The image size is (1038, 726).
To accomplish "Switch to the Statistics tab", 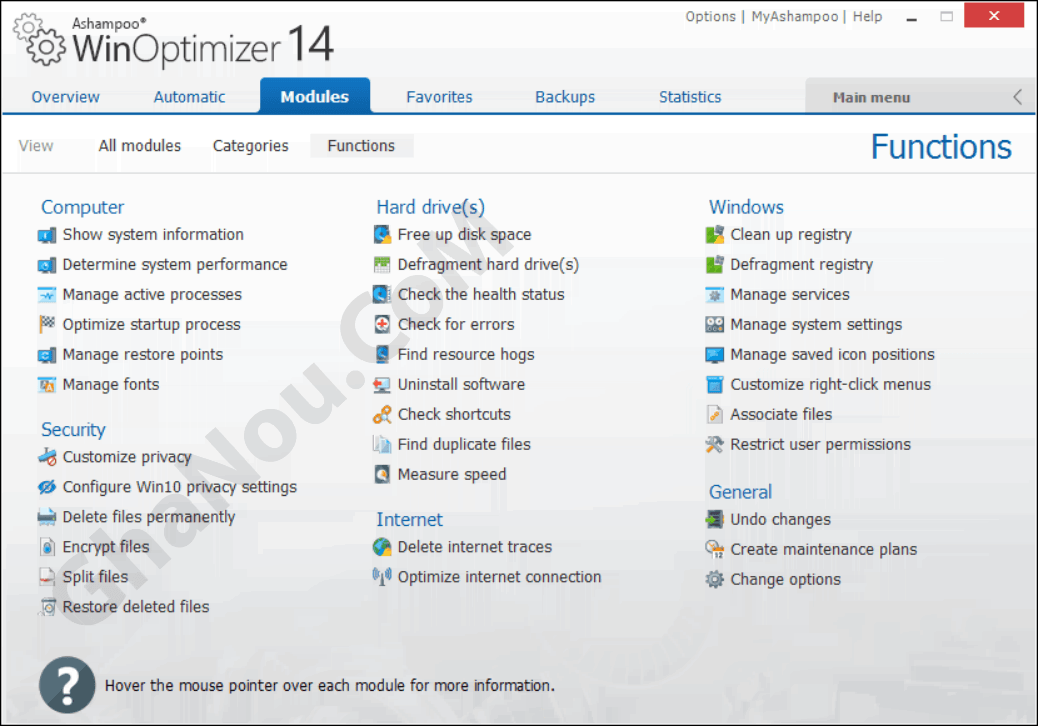I will (690, 97).
